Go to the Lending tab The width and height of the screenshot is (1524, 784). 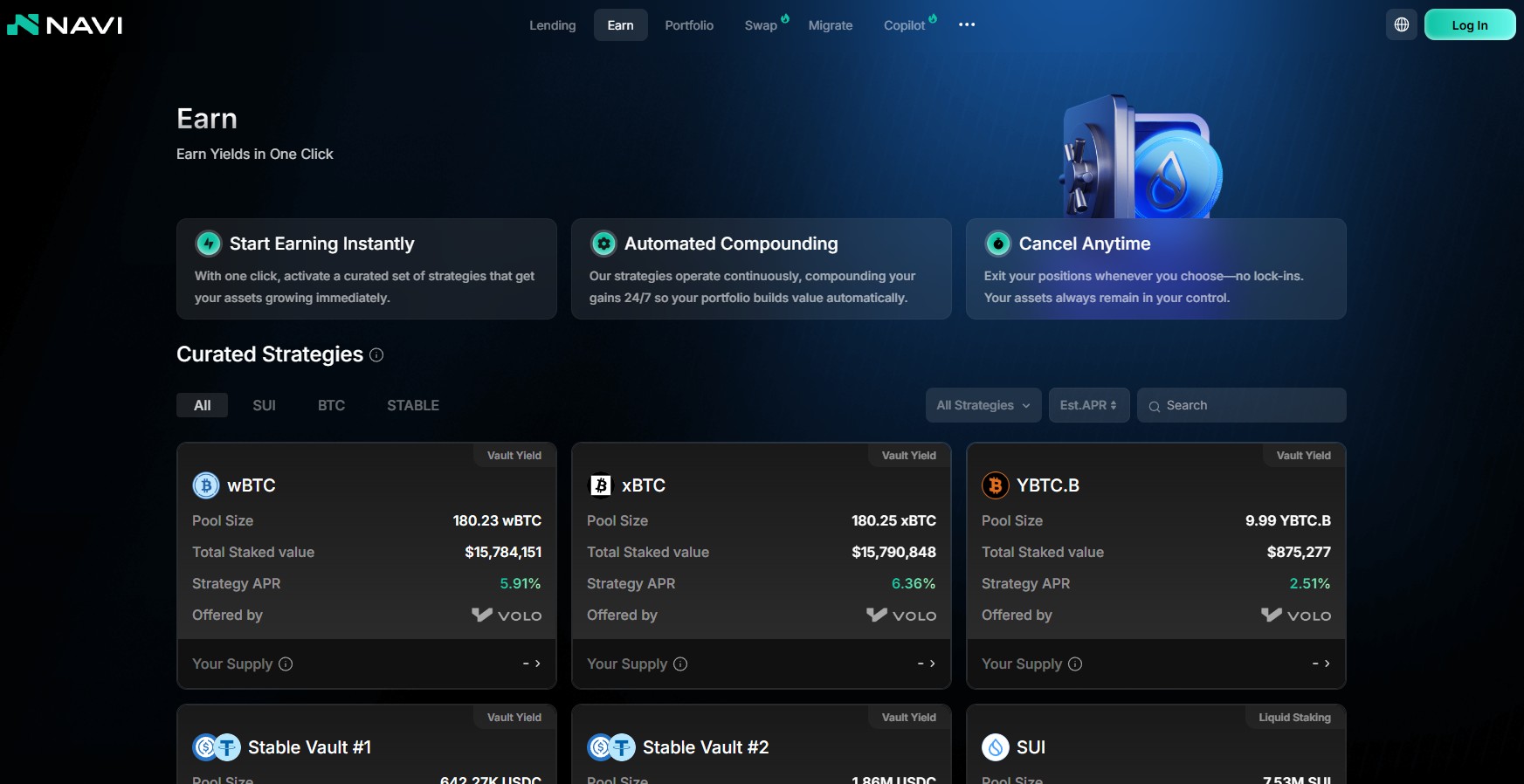point(553,25)
